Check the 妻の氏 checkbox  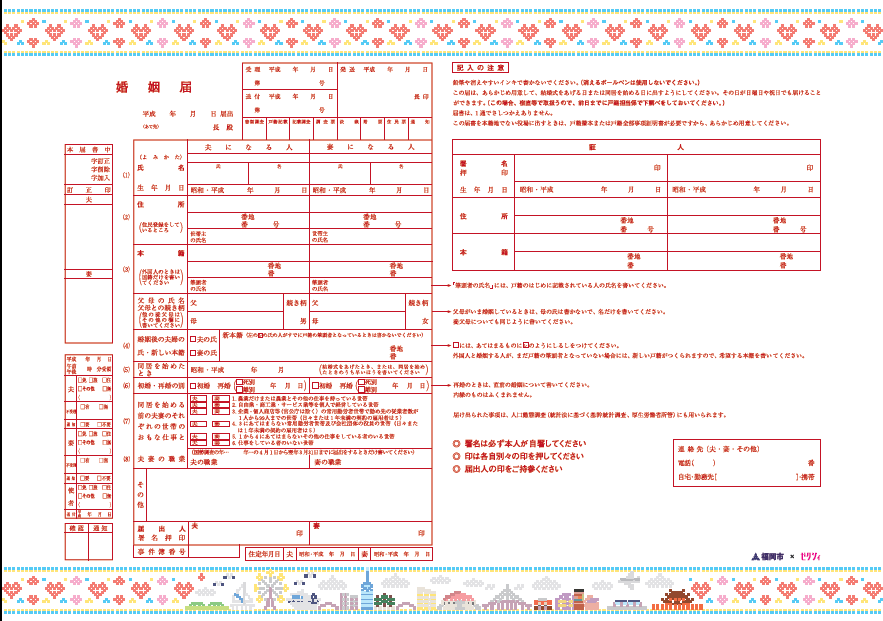point(194,354)
